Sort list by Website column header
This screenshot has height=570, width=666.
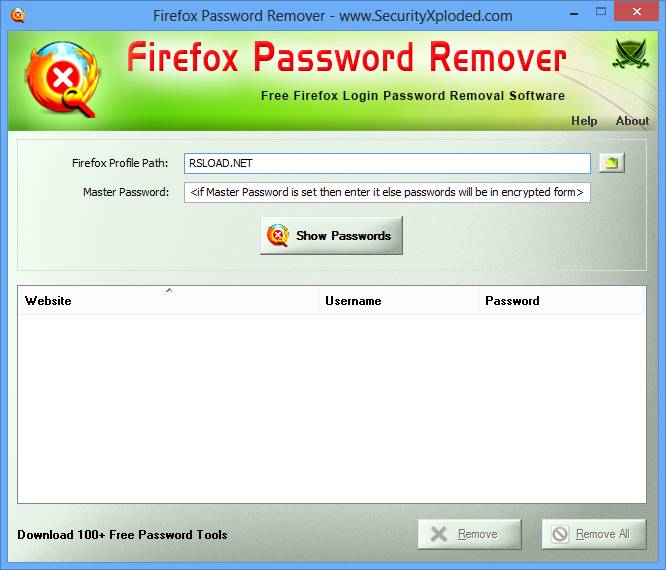coord(168,301)
